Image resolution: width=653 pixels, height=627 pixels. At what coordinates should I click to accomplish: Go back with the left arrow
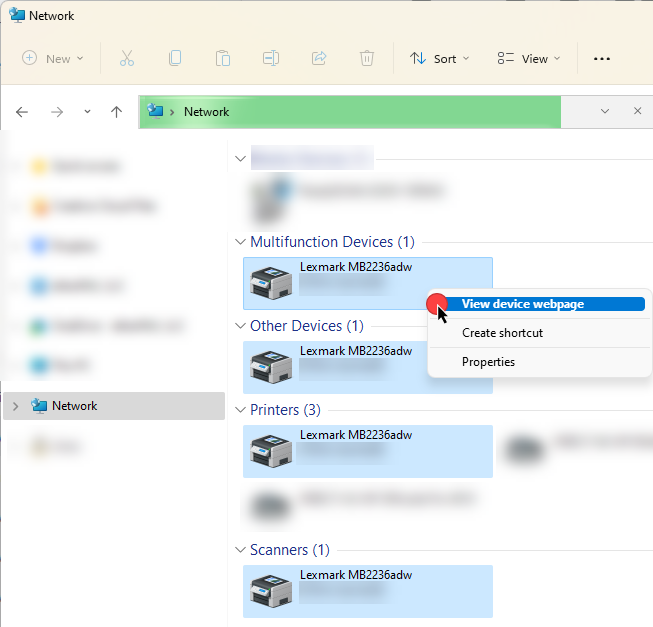click(x=22, y=112)
